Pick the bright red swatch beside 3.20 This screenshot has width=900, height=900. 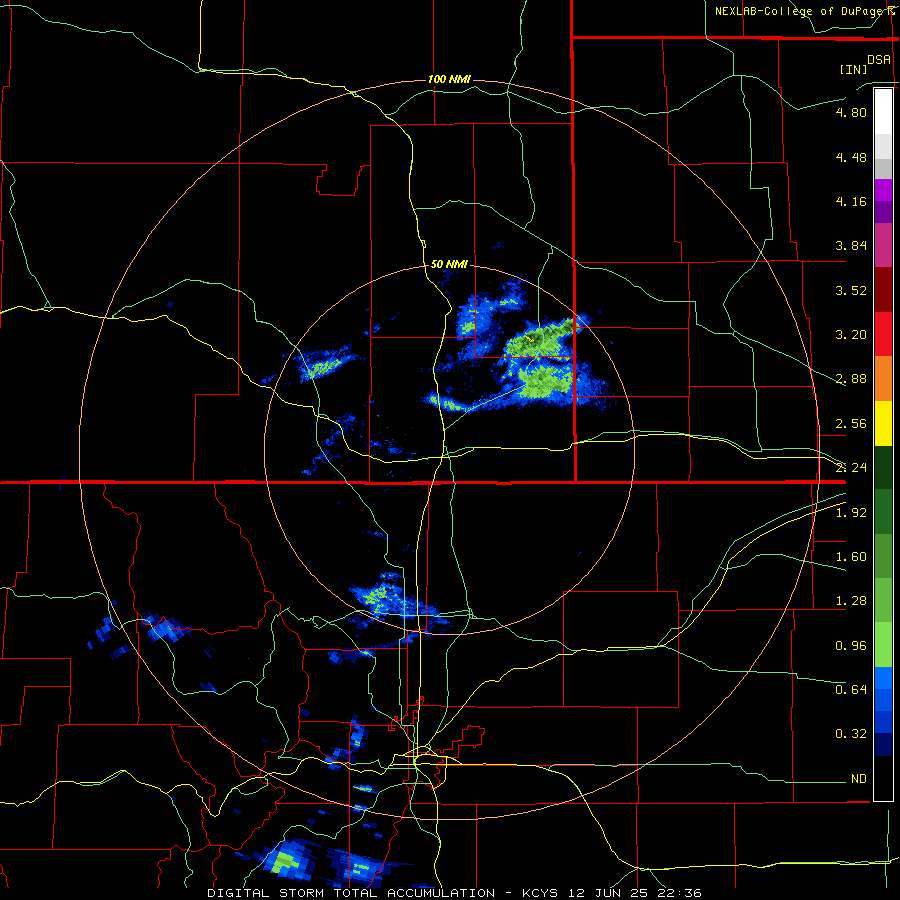click(883, 335)
